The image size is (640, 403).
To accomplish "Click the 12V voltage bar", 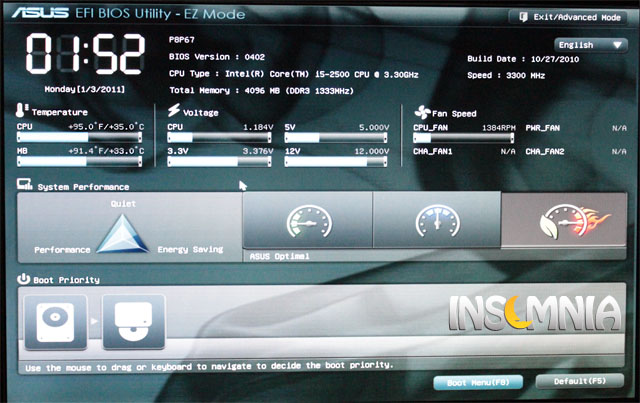I will click(x=336, y=162).
